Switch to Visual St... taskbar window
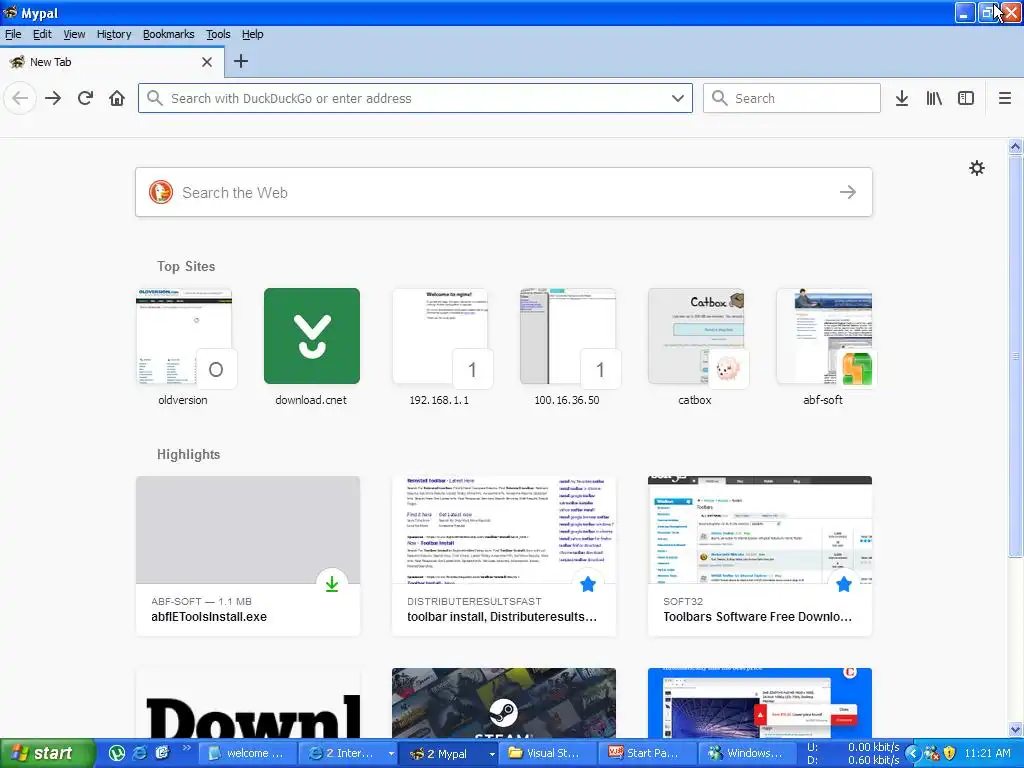This screenshot has width=1024, height=768. 549,754
